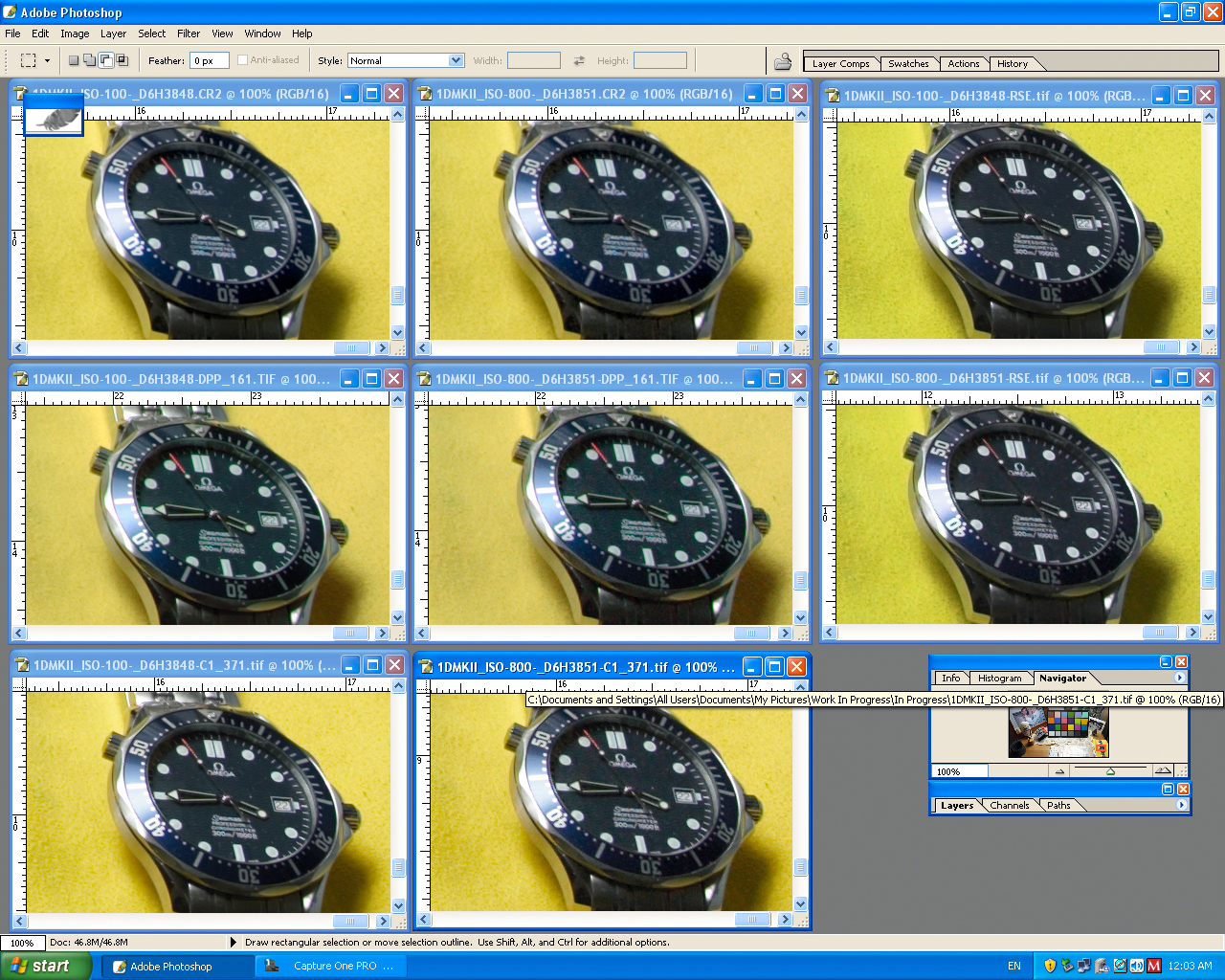Screen dimensions: 1225x980
Task: Open the View menu
Action: (222, 33)
